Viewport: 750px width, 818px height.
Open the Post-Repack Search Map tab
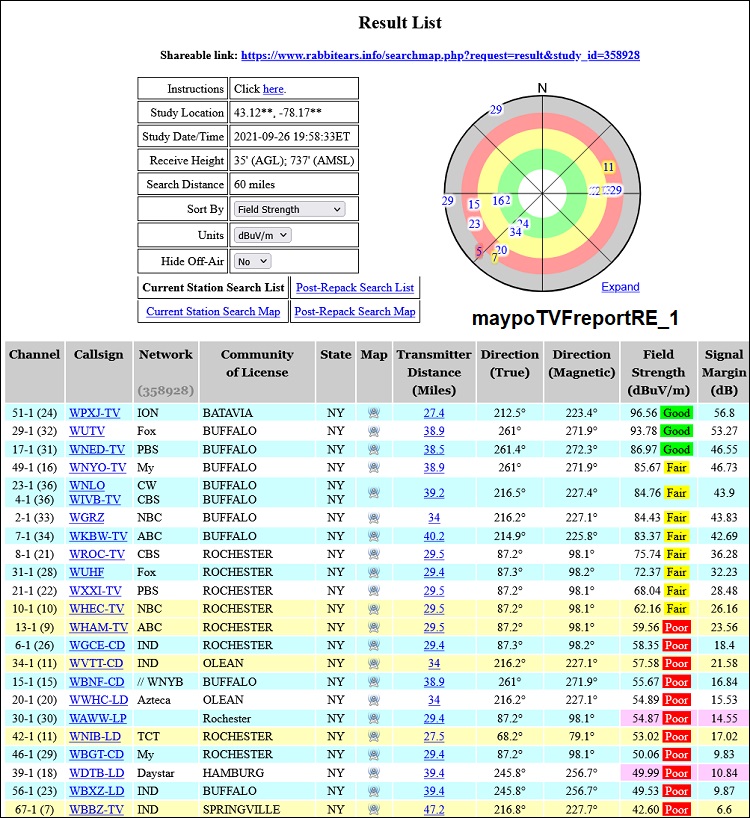(354, 311)
